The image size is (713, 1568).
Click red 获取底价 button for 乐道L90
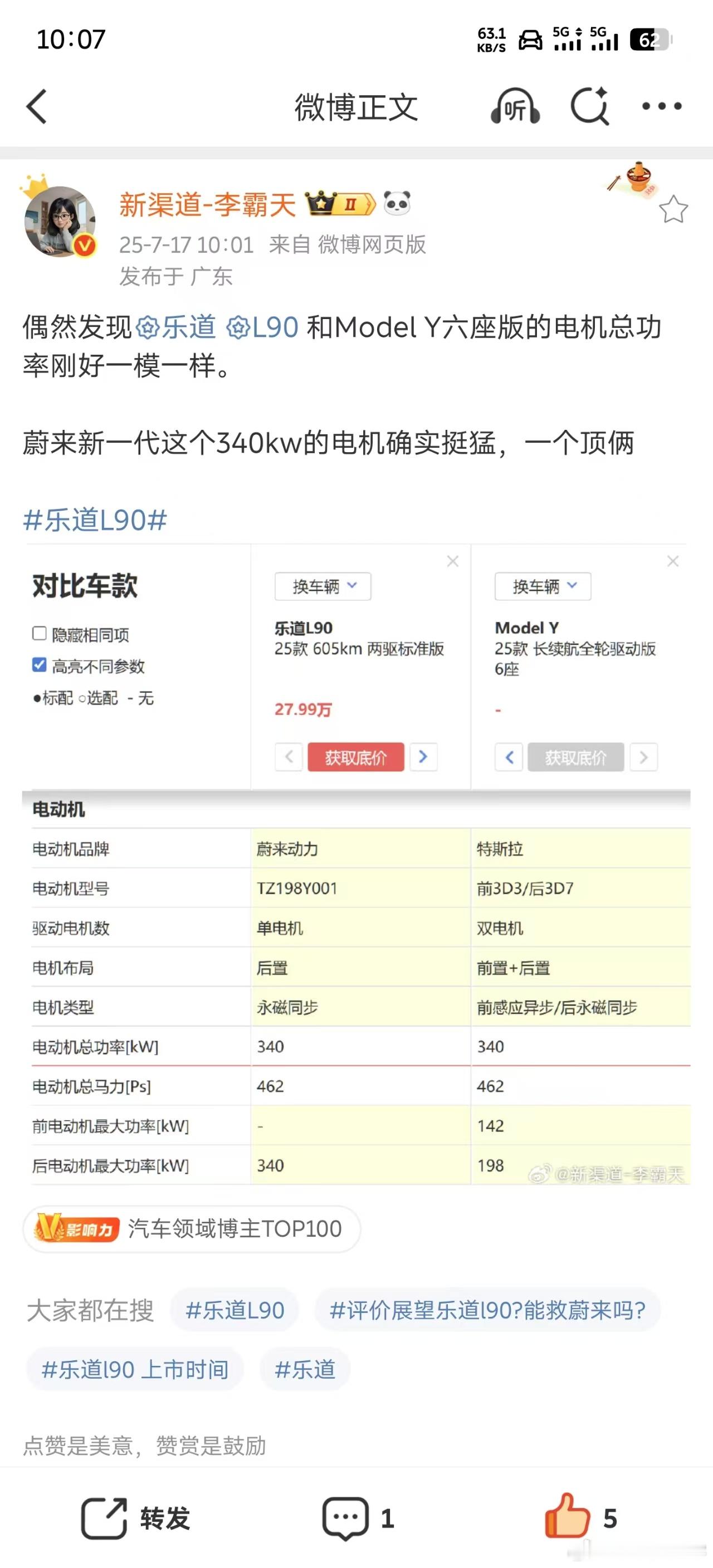[x=355, y=757]
